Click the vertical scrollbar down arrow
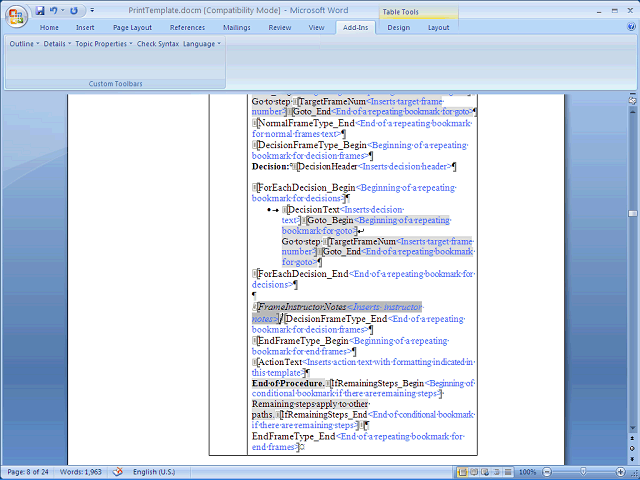Screen dimensions: 640x480 pyautogui.click(x=632, y=428)
